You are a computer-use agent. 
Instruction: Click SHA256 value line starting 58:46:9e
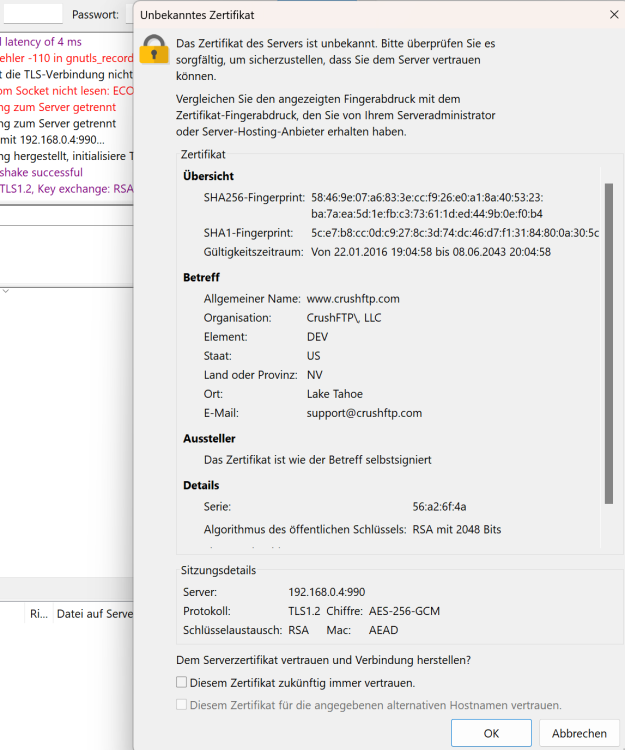tap(427, 197)
